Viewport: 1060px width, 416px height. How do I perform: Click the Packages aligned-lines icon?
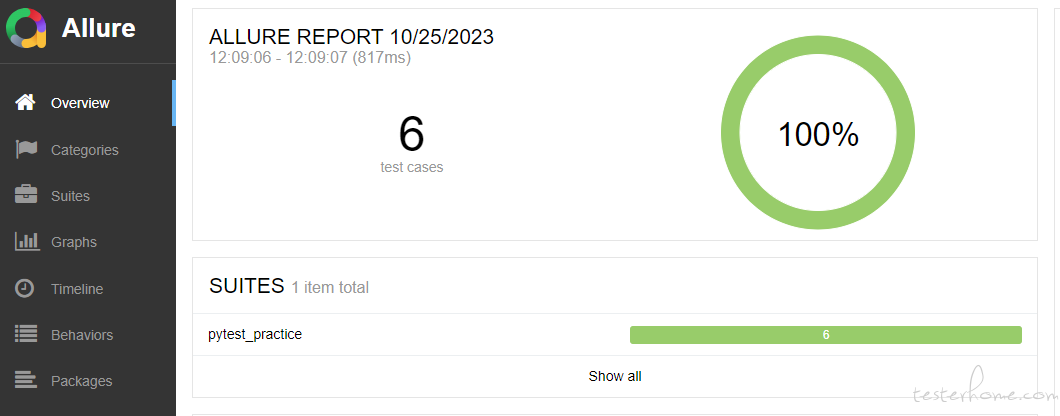[26, 381]
